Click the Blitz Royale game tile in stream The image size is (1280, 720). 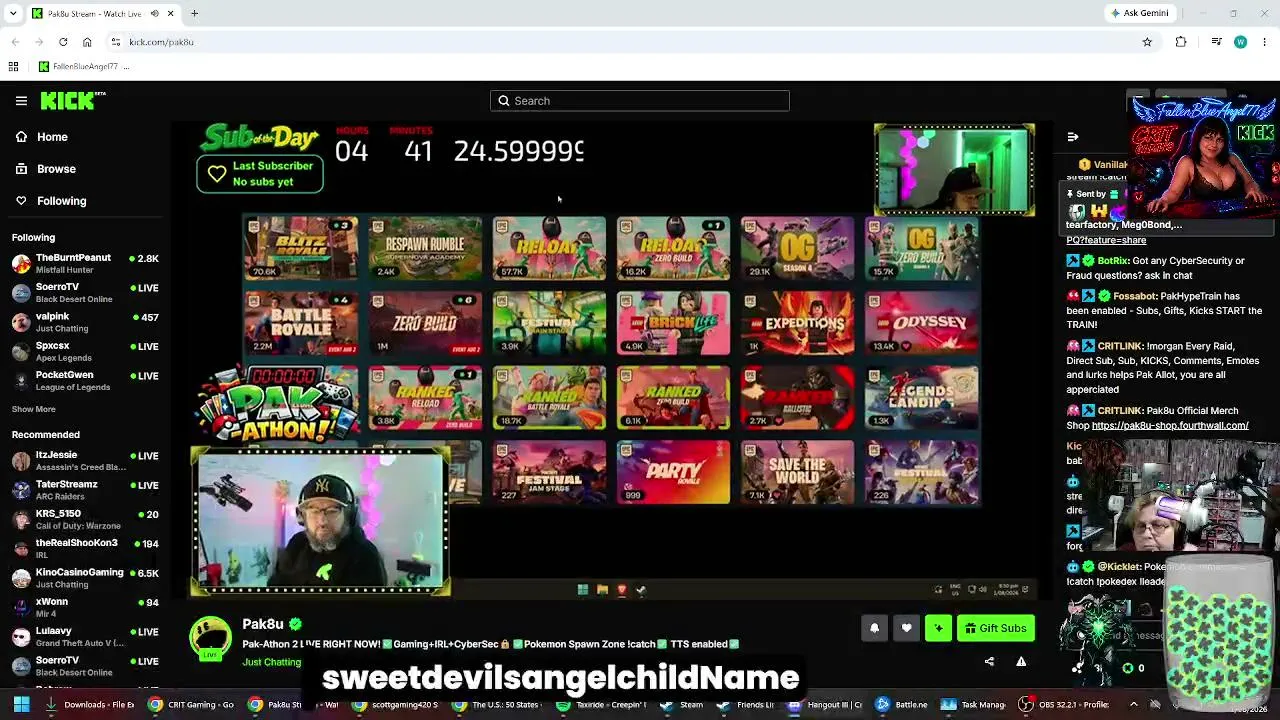(x=300, y=248)
